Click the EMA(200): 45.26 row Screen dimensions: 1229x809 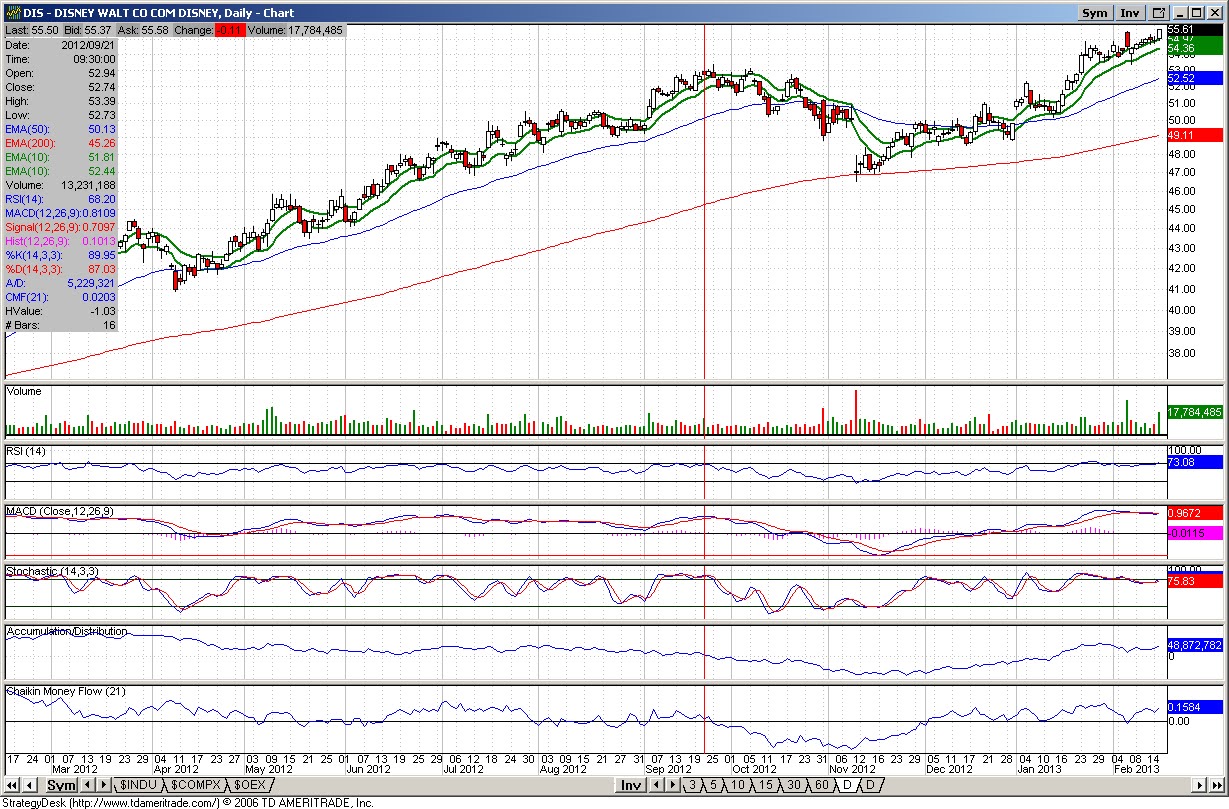click(x=62, y=143)
